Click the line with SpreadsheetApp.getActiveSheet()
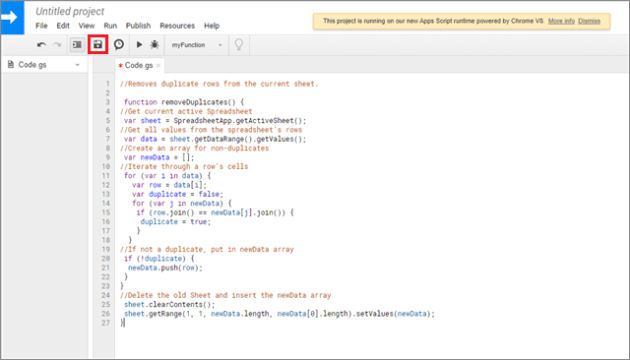Image resolution: width=630 pixels, height=360 pixels. click(x=215, y=121)
